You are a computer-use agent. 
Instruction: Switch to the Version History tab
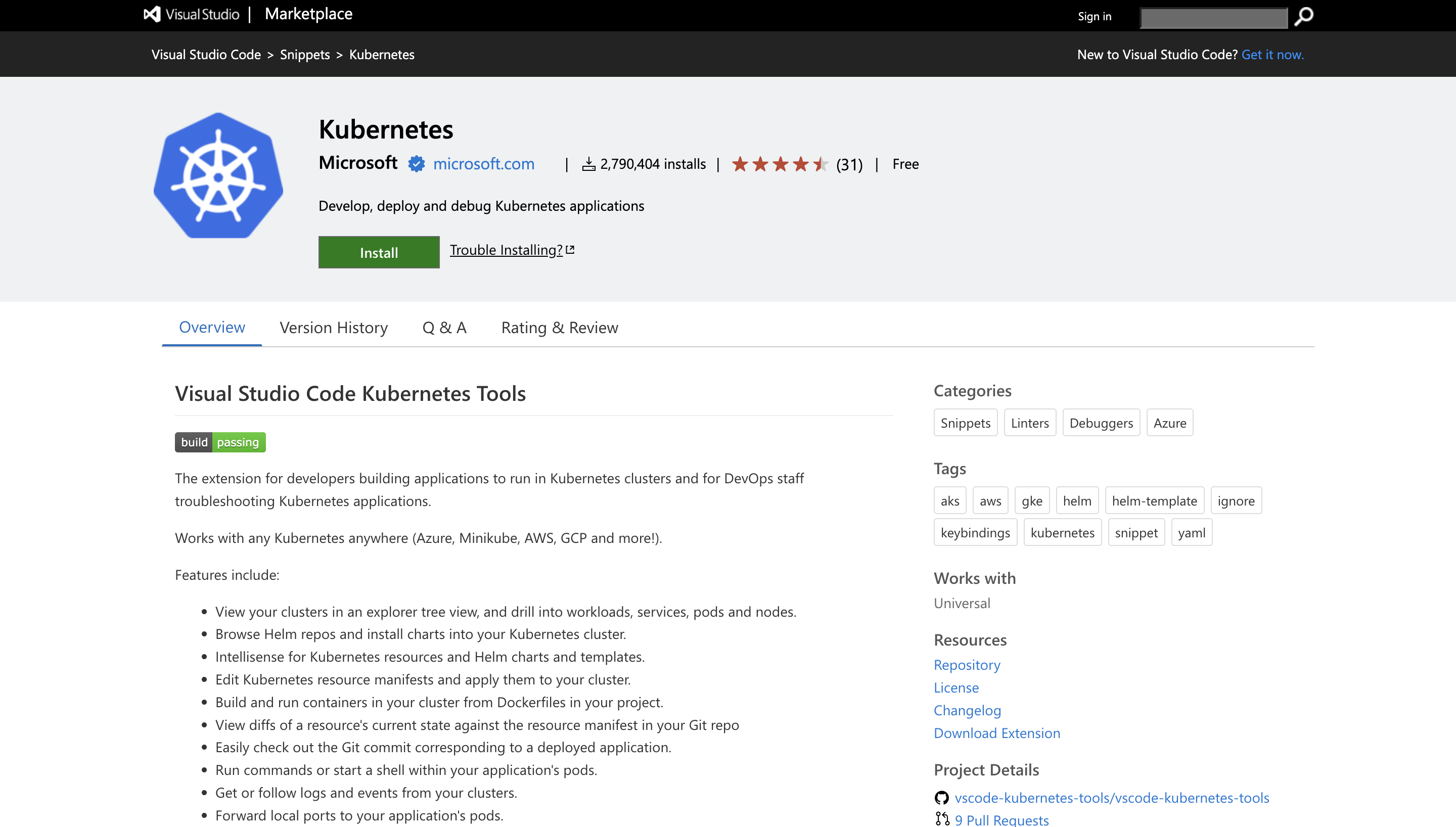click(x=333, y=326)
